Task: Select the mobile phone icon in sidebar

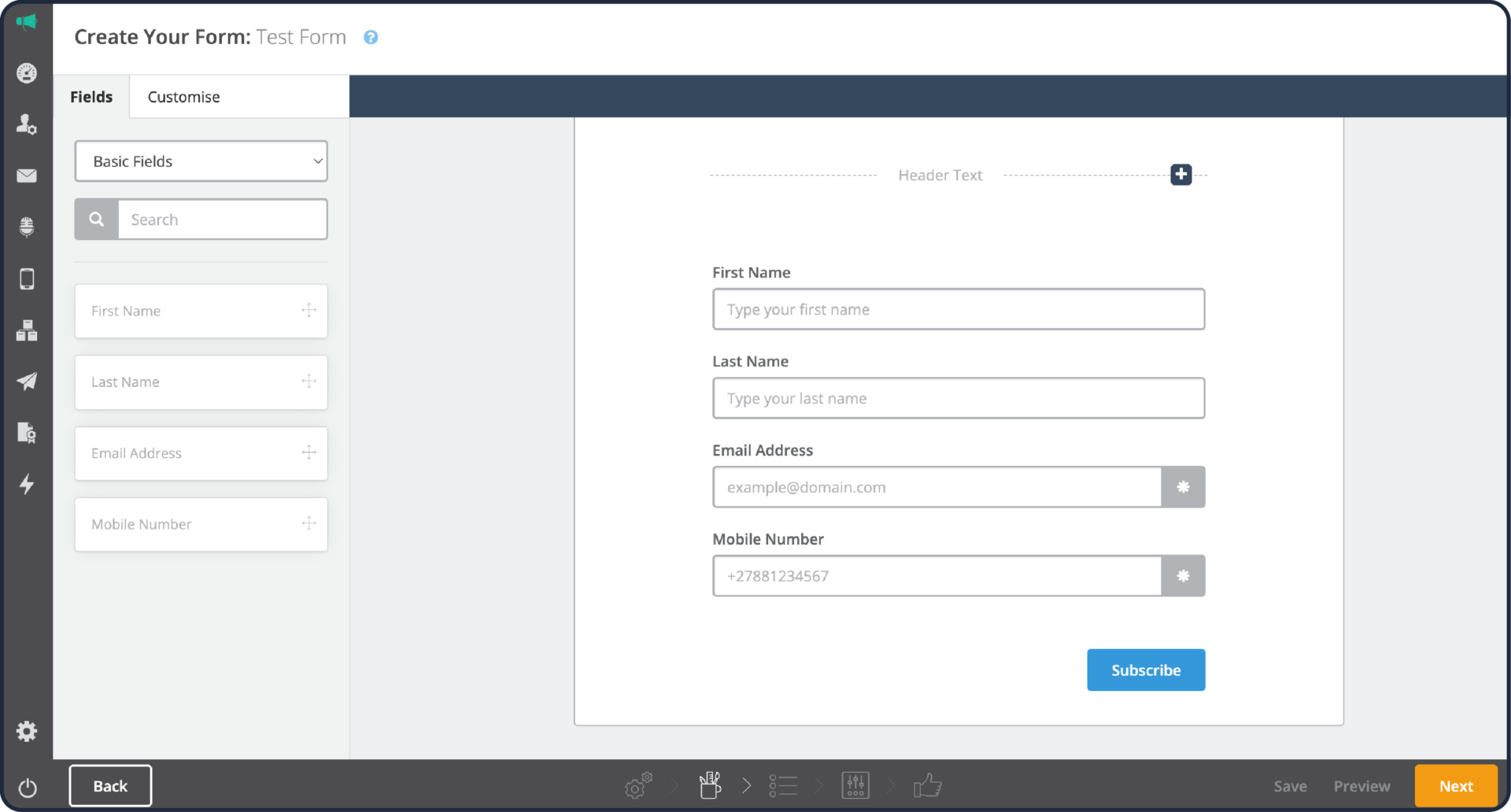Action: pos(26,279)
